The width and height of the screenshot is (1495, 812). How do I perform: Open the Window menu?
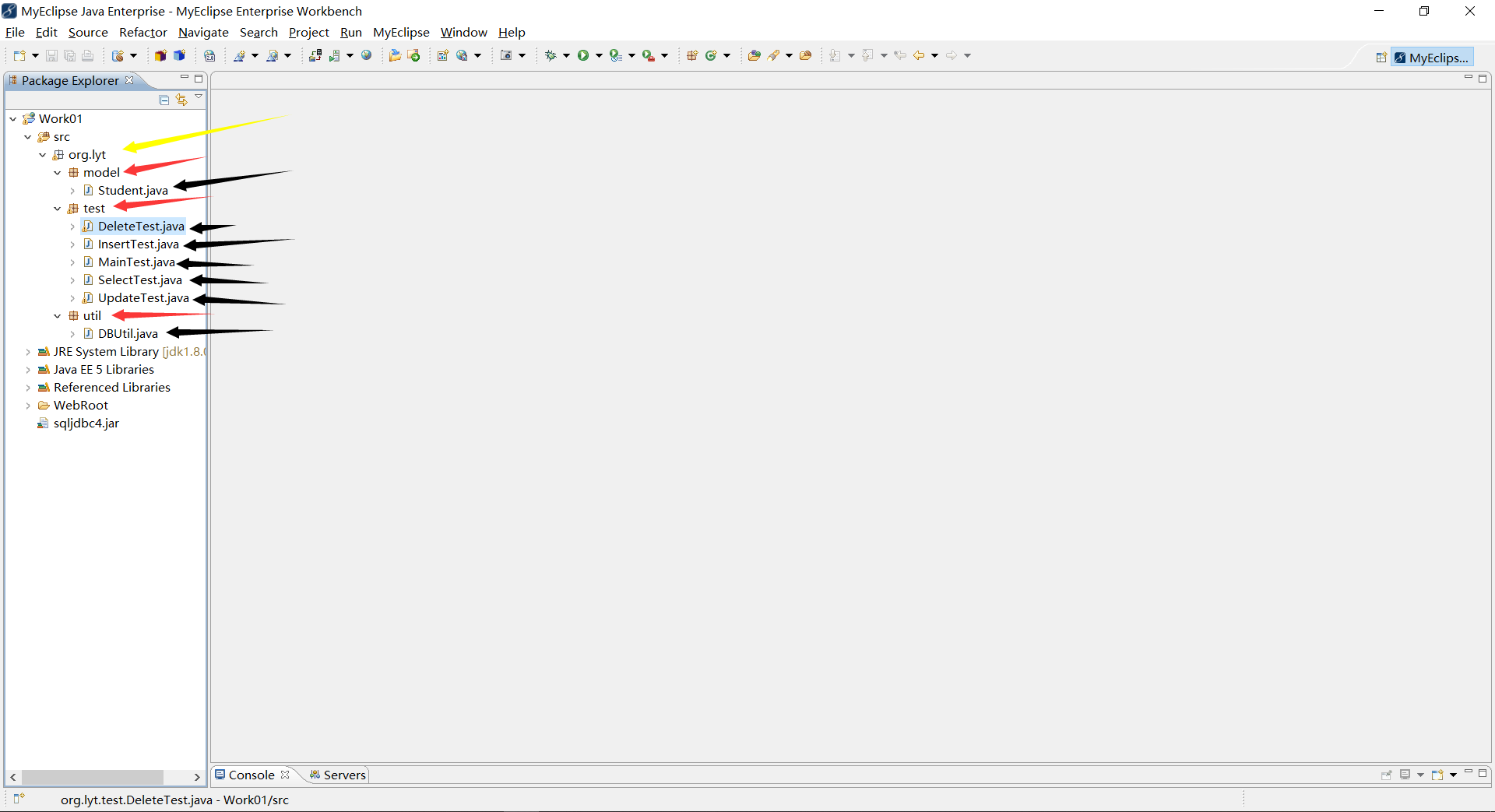pyautogui.click(x=463, y=32)
